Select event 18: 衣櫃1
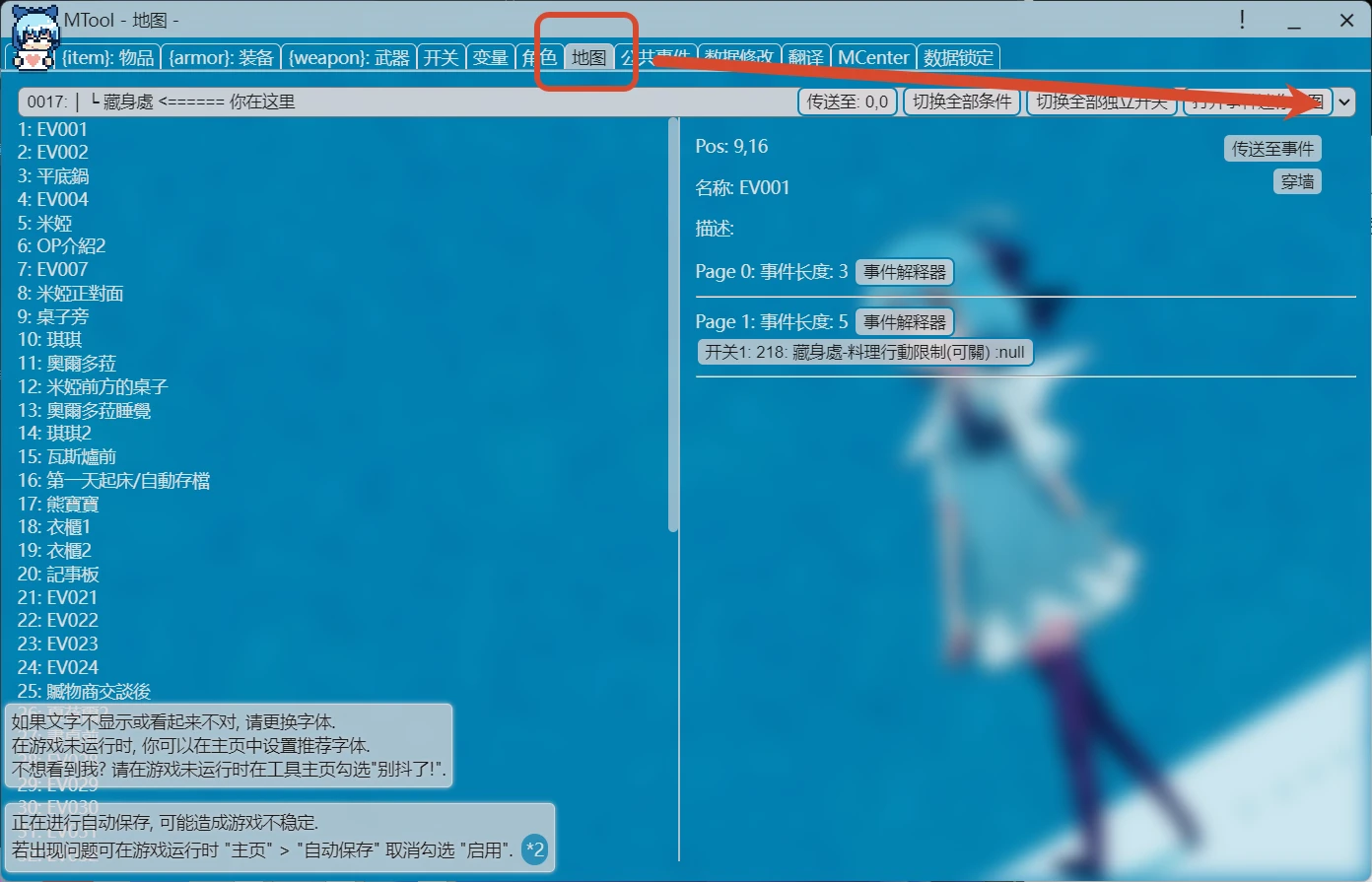Image resolution: width=1372 pixels, height=882 pixels. [54, 527]
